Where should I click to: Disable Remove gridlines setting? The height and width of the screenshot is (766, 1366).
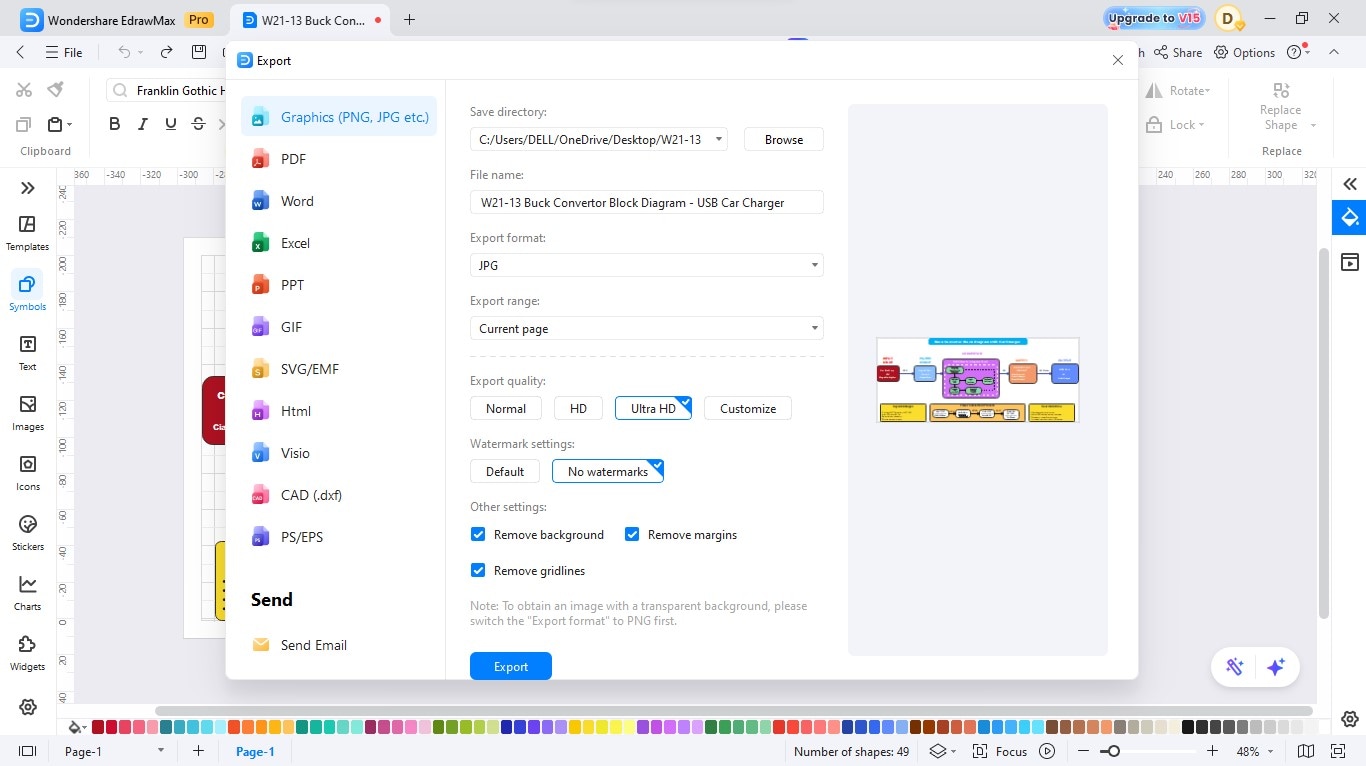478,570
